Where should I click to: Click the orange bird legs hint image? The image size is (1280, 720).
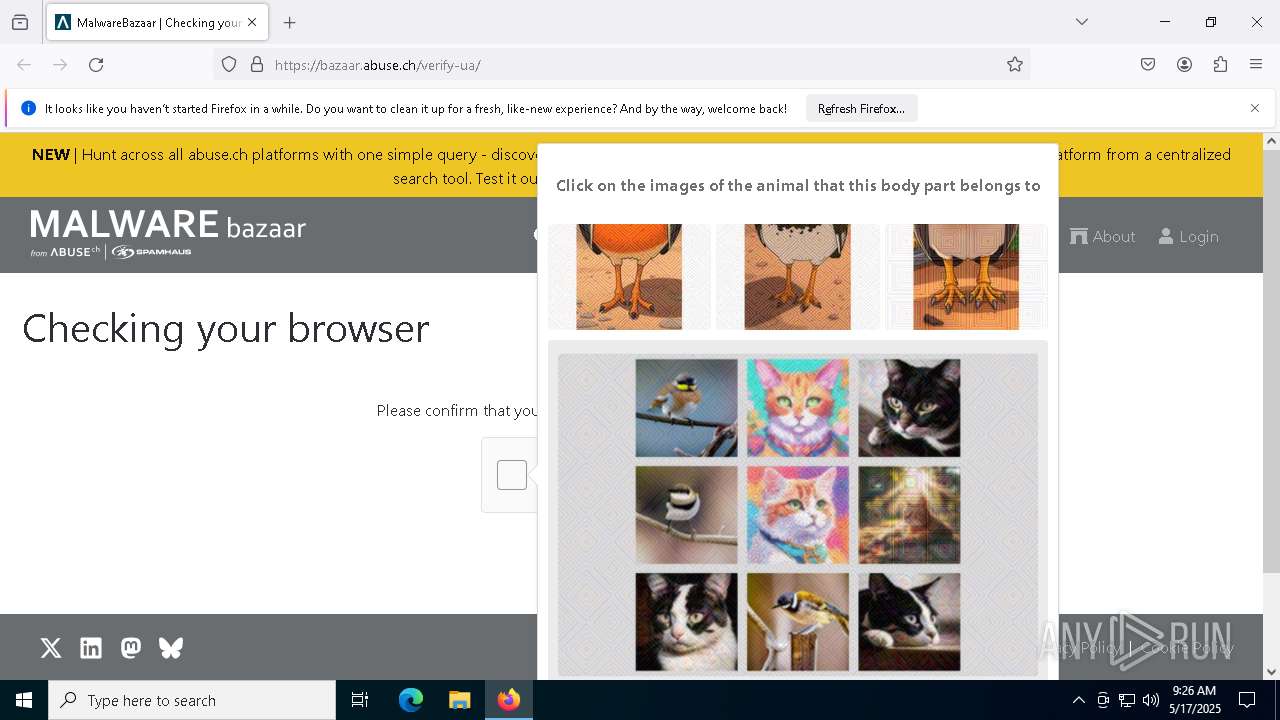click(x=629, y=277)
